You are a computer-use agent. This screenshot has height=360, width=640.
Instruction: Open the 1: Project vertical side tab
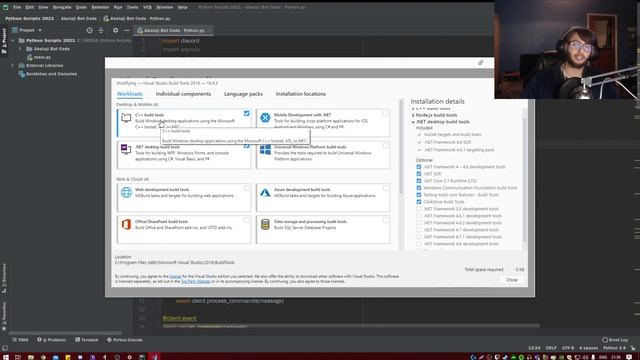[x=4, y=41]
